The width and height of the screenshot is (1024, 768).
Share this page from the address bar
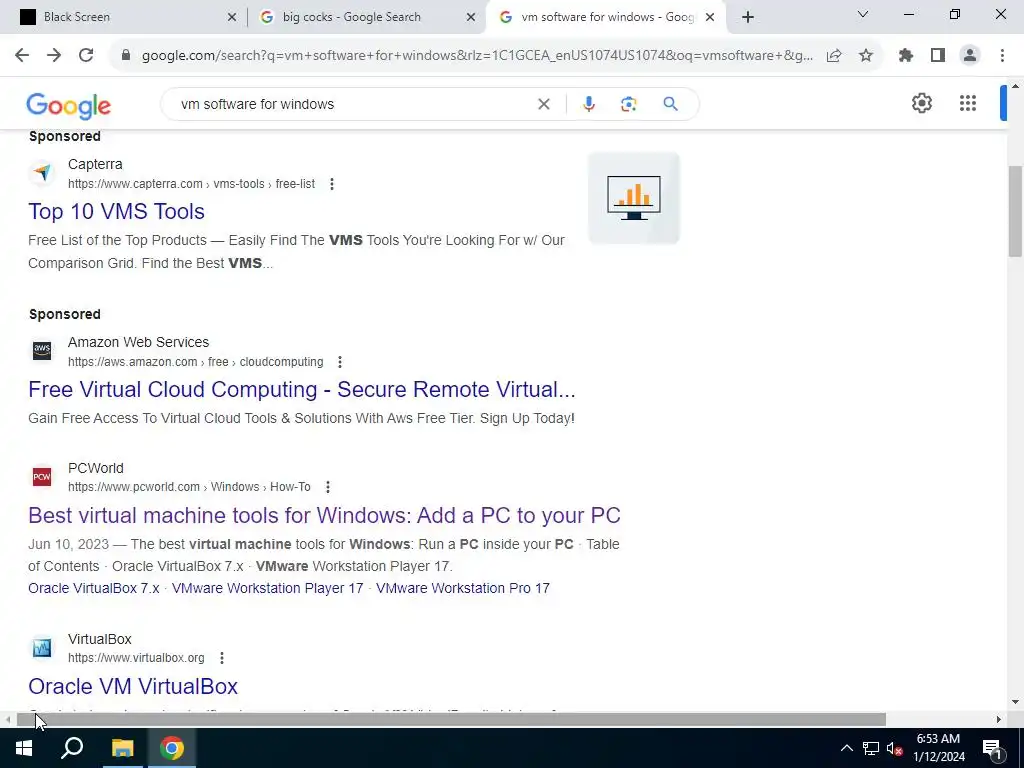[834, 56]
